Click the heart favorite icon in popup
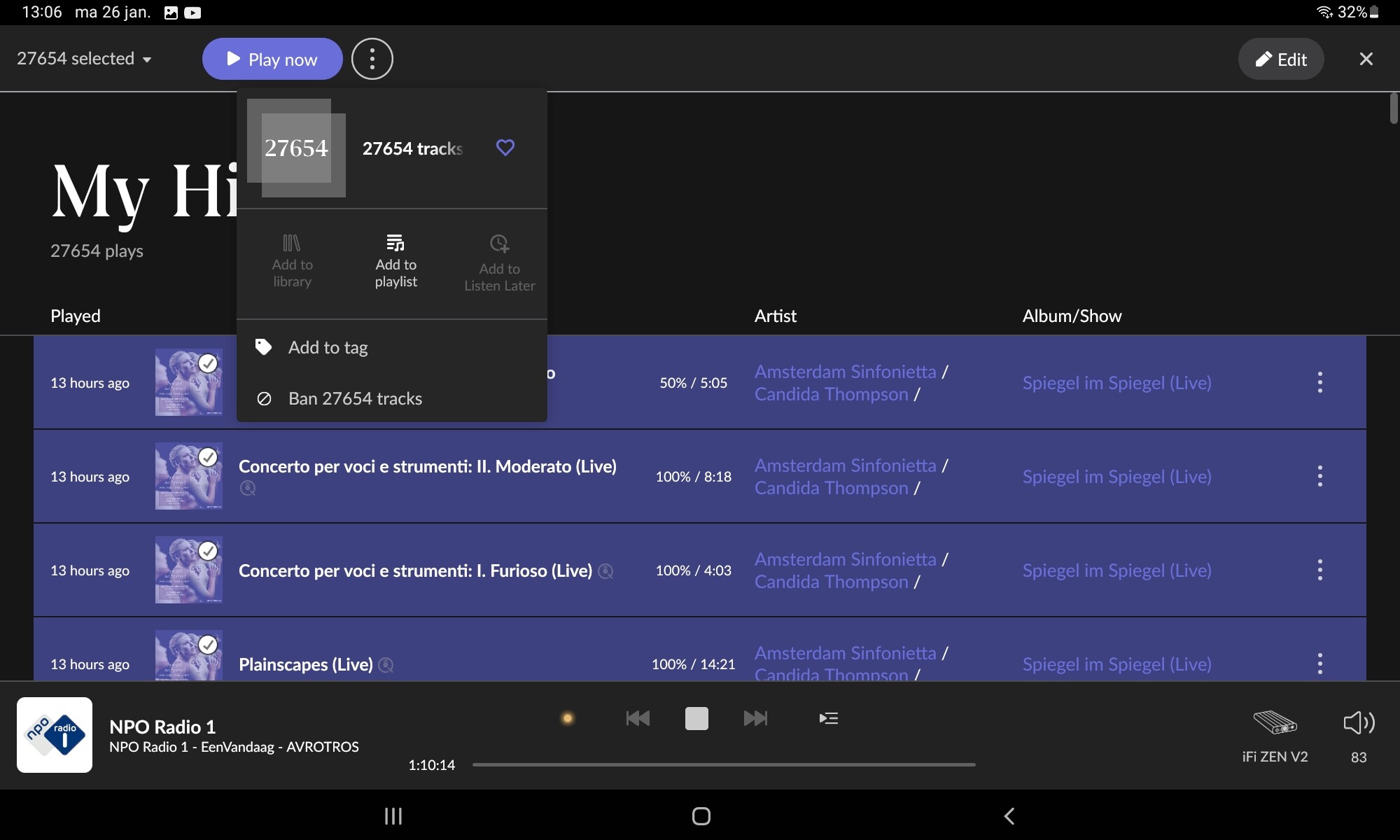Image resolution: width=1400 pixels, height=840 pixels. [x=505, y=148]
